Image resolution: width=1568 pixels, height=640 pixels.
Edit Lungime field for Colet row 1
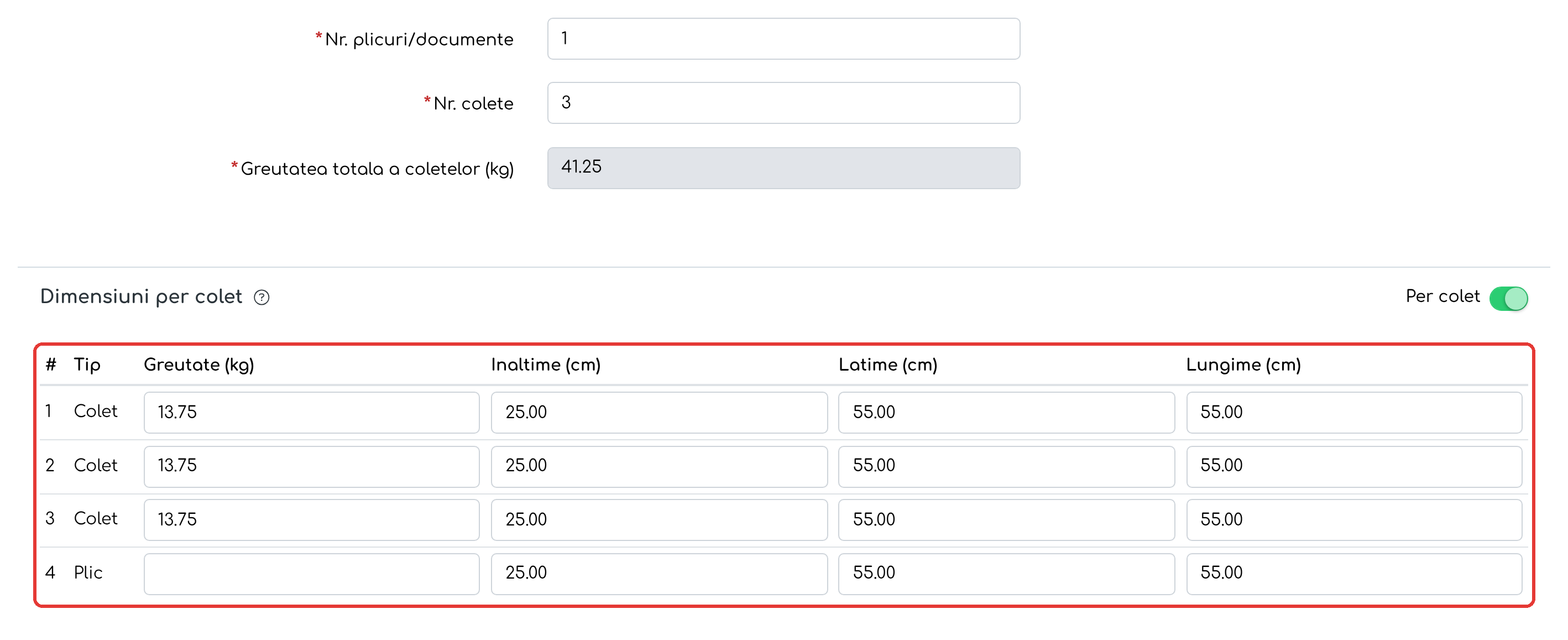[1353, 412]
